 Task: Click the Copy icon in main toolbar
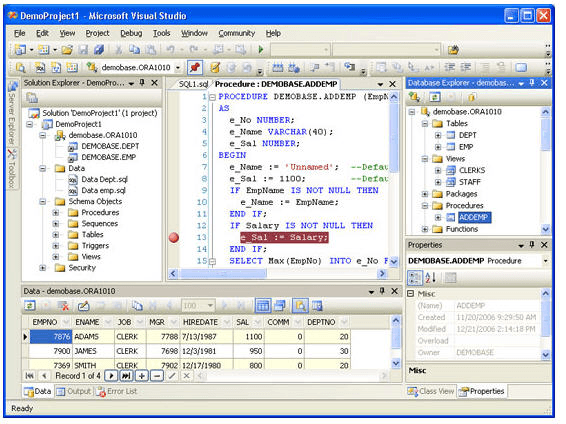point(135,49)
